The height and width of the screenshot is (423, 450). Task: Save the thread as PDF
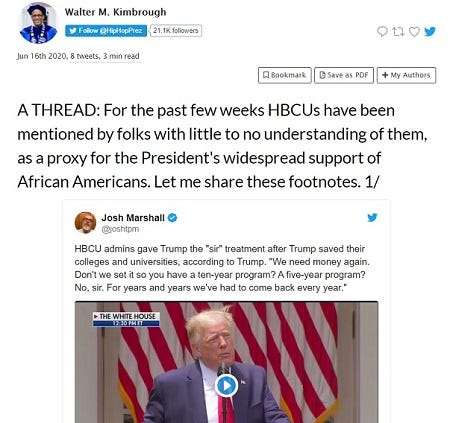click(x=344, y=75)
